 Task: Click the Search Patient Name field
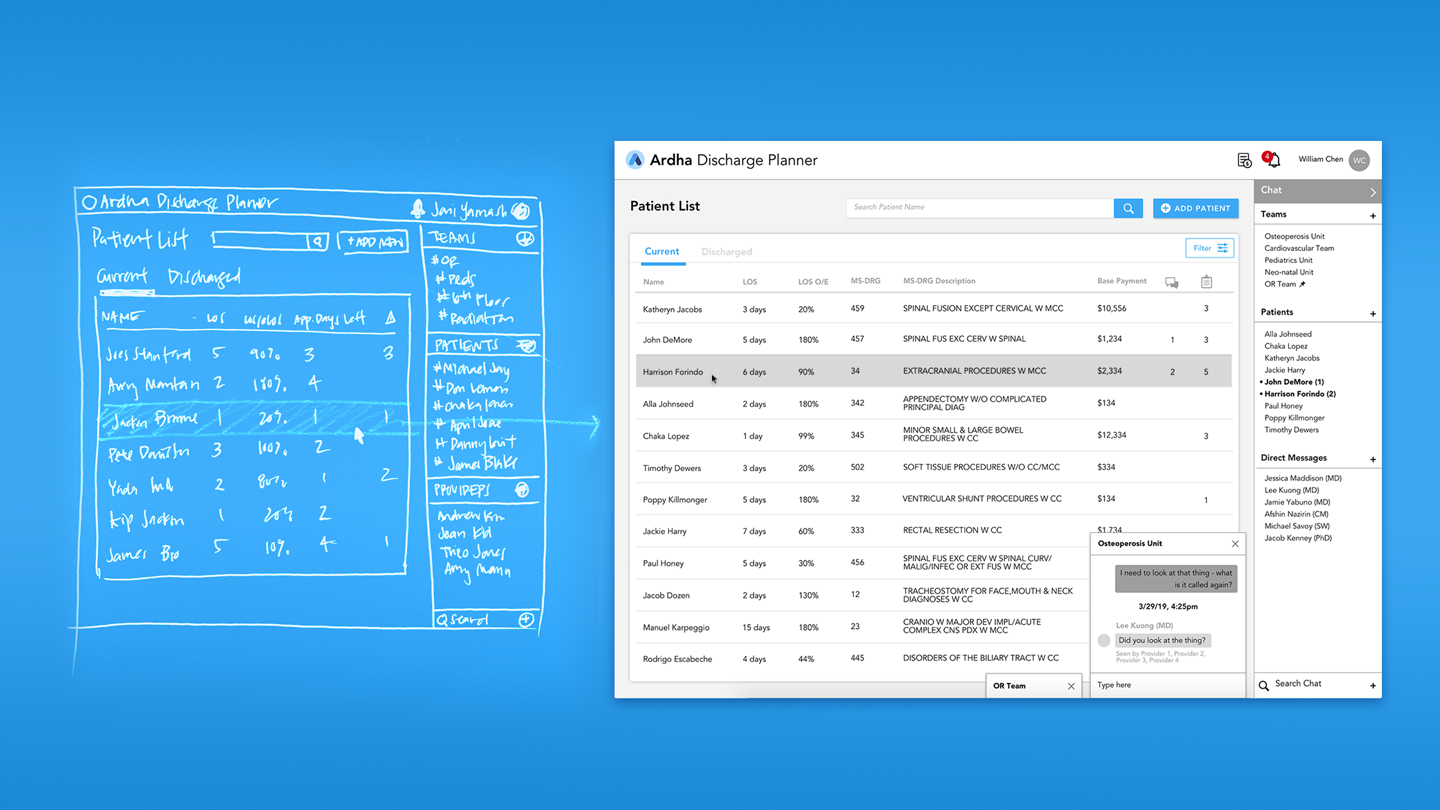(x=980, y=207)
